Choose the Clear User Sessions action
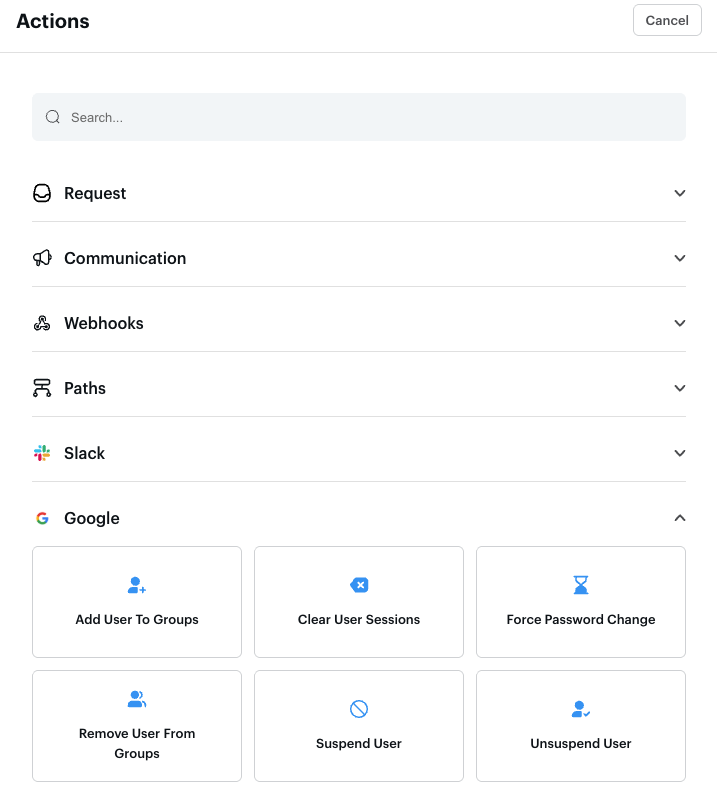Image resolution: width=717 pixels, height=796 pixels. click(359, 602)
